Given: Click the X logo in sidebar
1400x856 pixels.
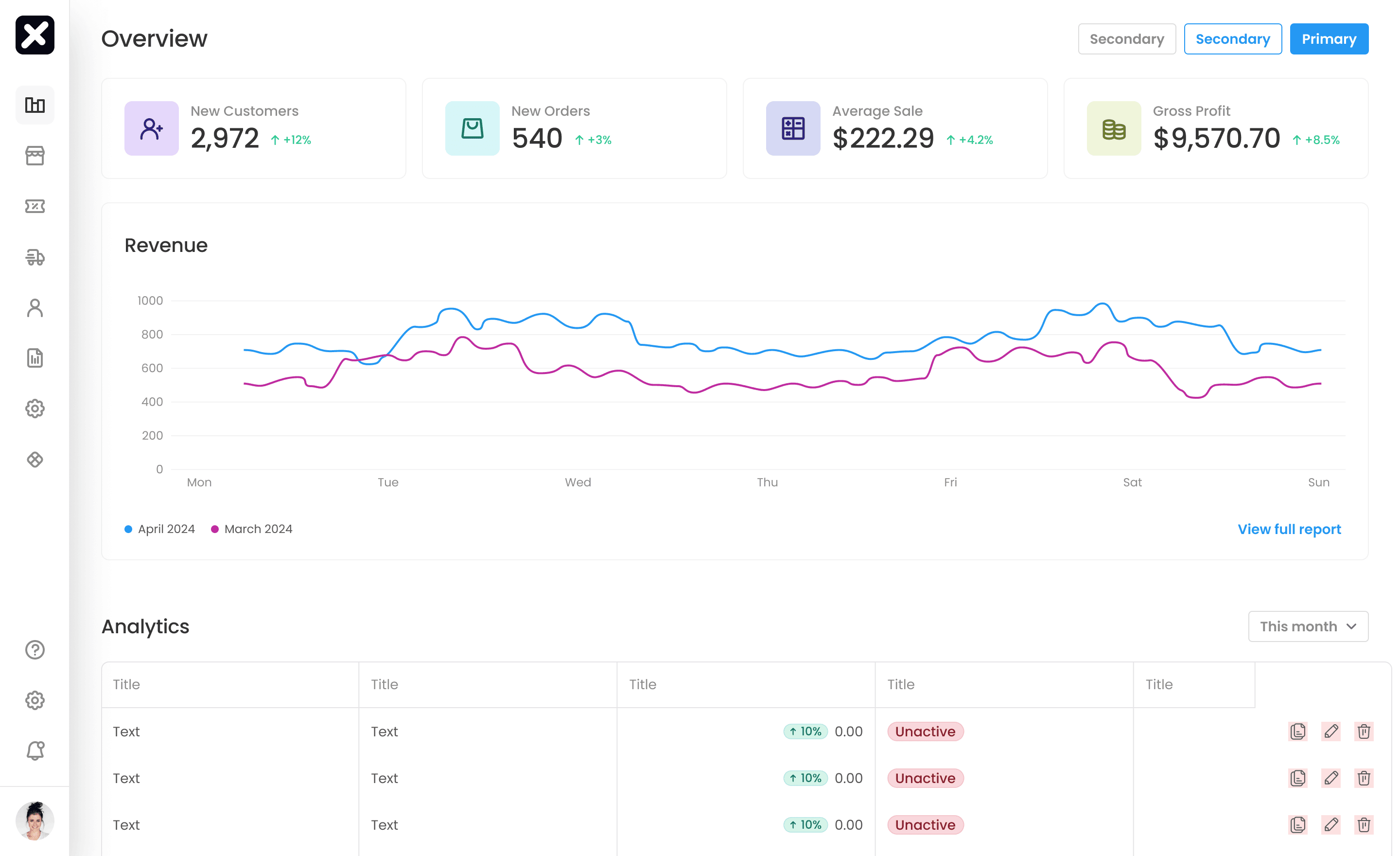Looking at the screenshot, I should pyautogui.click(x=35, y=35).
